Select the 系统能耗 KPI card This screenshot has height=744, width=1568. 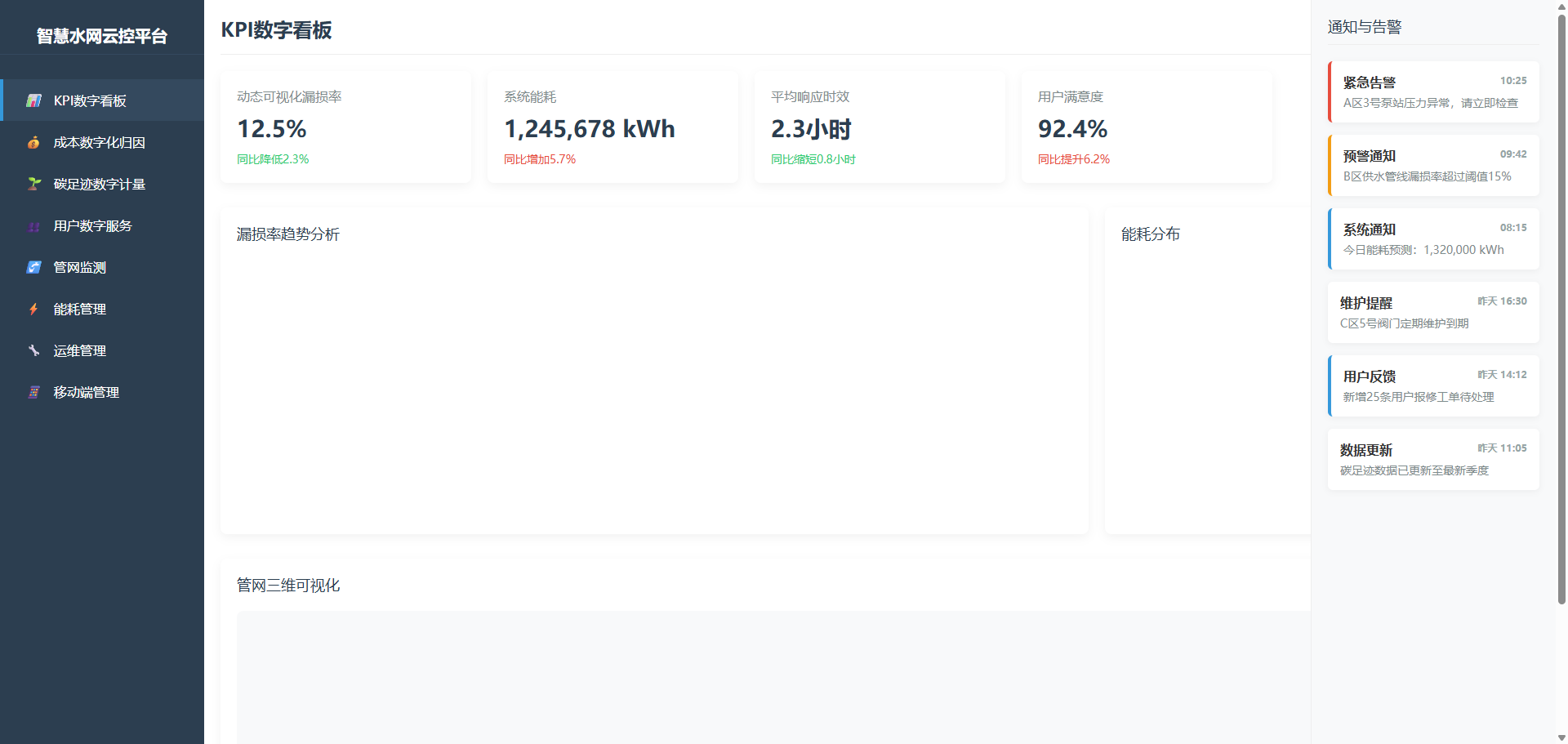pyautogui.click(x=612, y=127)
